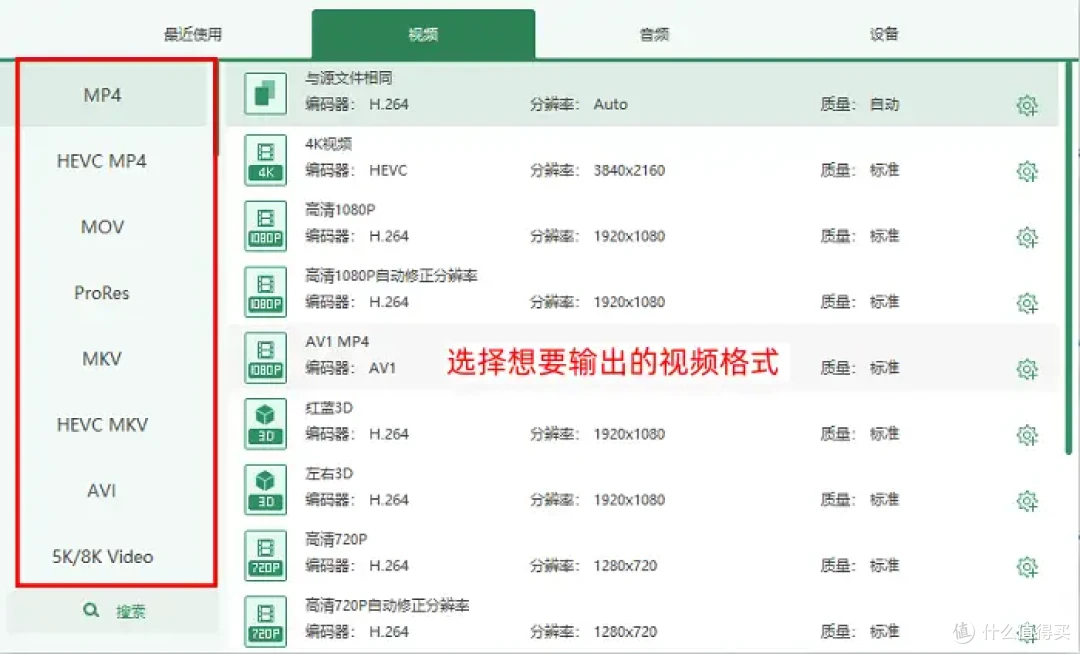
Task: Select 5K/8K Video format category
Action: tap(102, 556)
